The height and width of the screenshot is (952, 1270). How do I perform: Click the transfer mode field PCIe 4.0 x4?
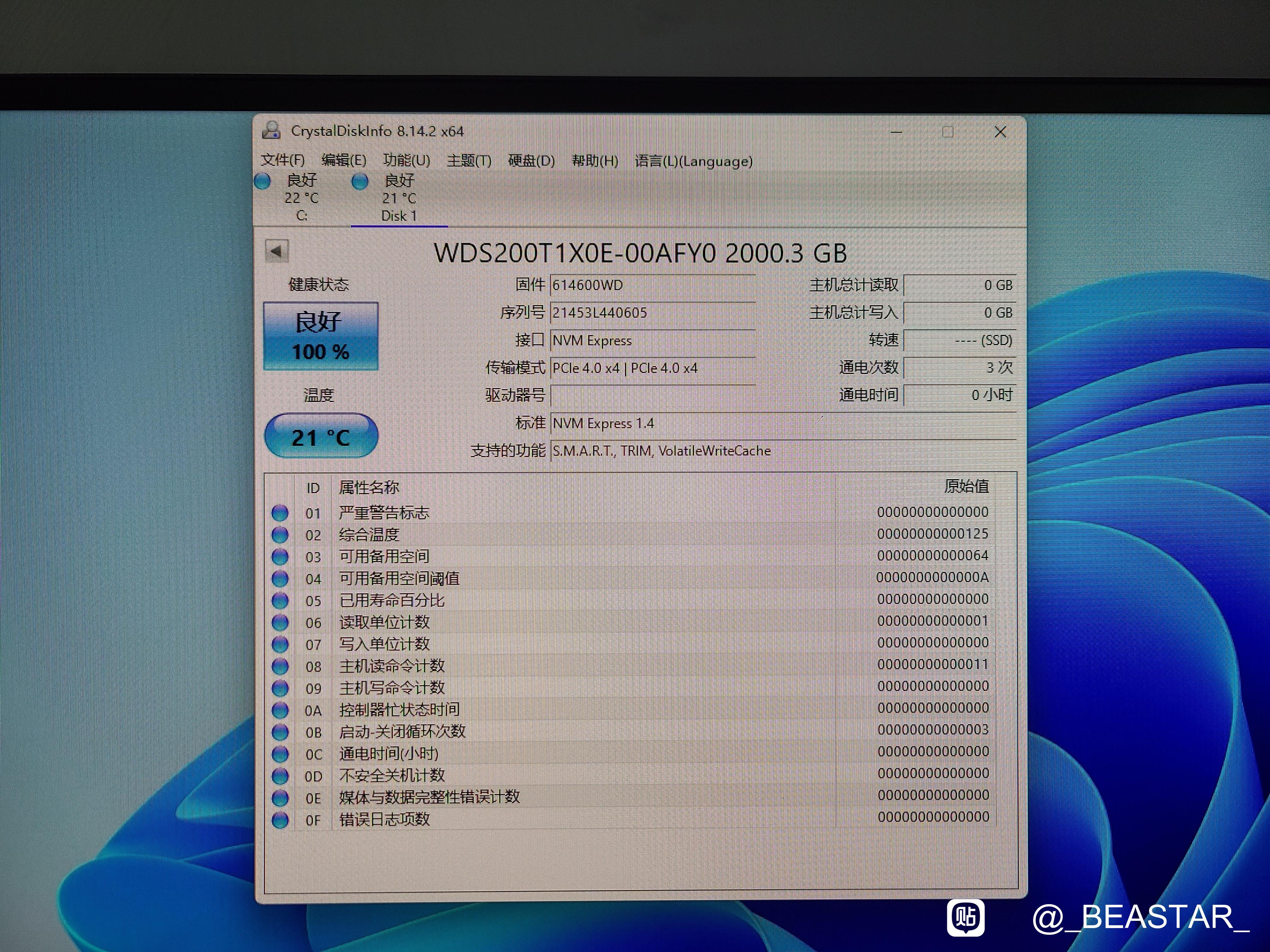tap(653, 368)
